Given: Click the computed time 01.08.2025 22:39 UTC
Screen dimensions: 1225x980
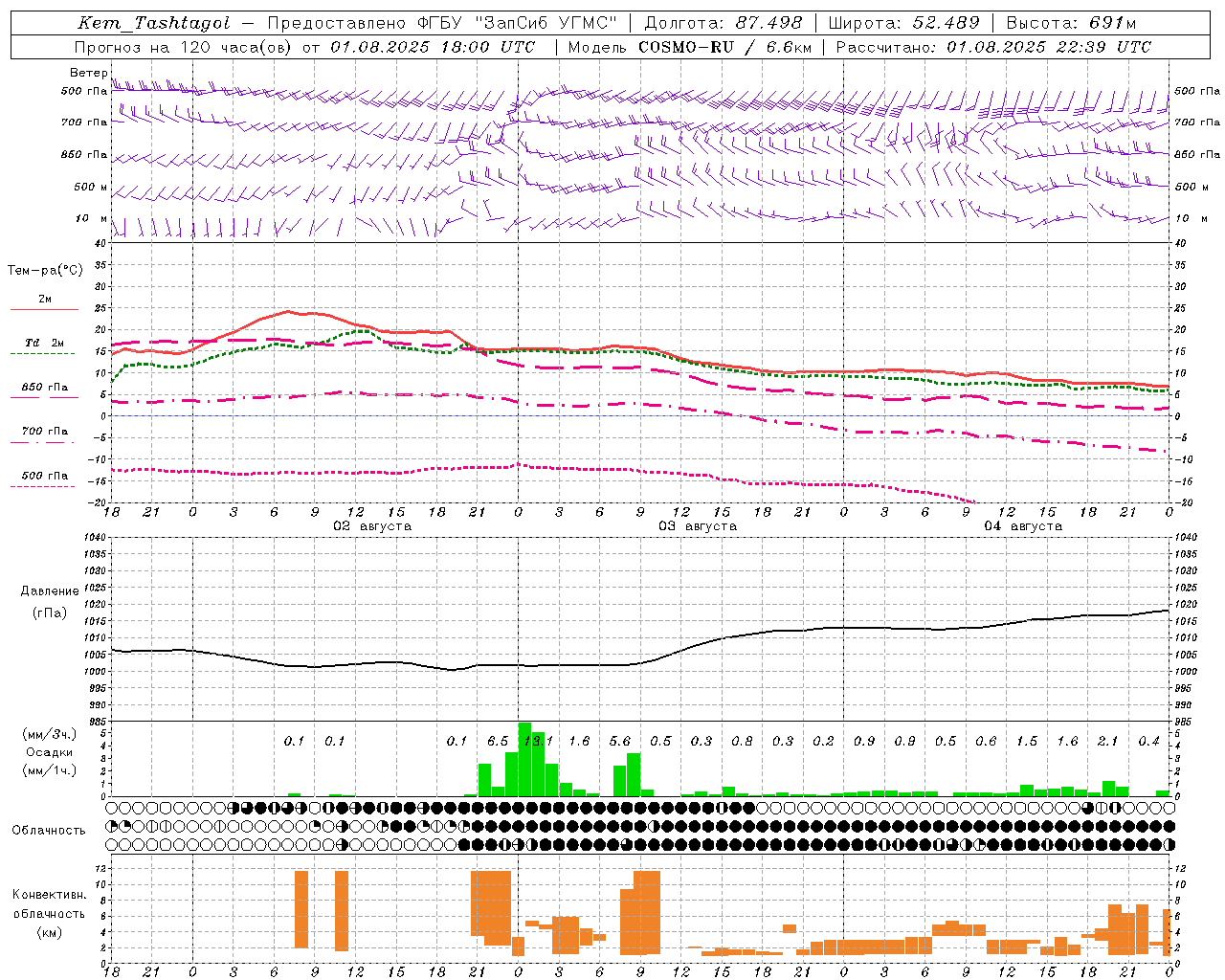Looking at the screenshot, I should pyautogui.click(x=1049, y=47).
